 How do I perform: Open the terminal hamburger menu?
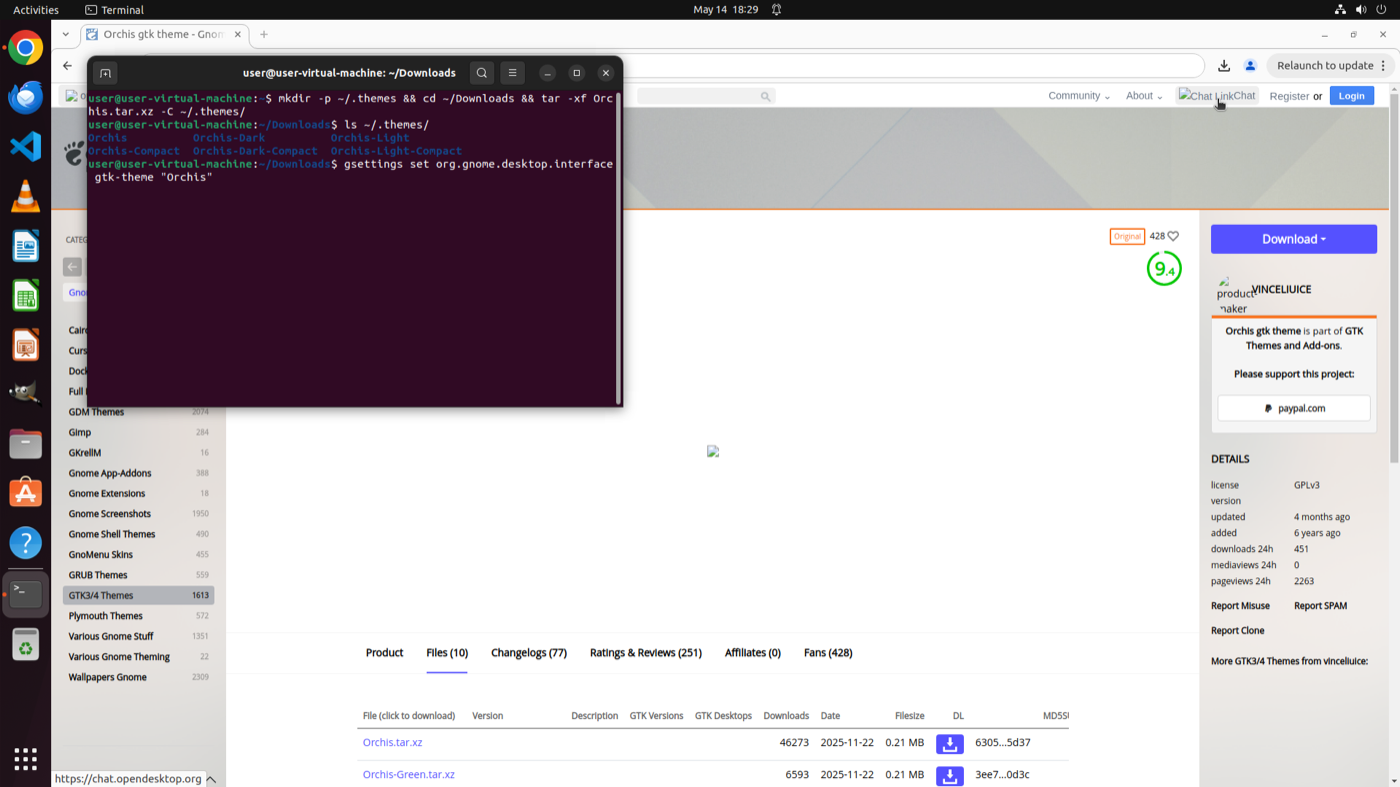tap(512, 73)
